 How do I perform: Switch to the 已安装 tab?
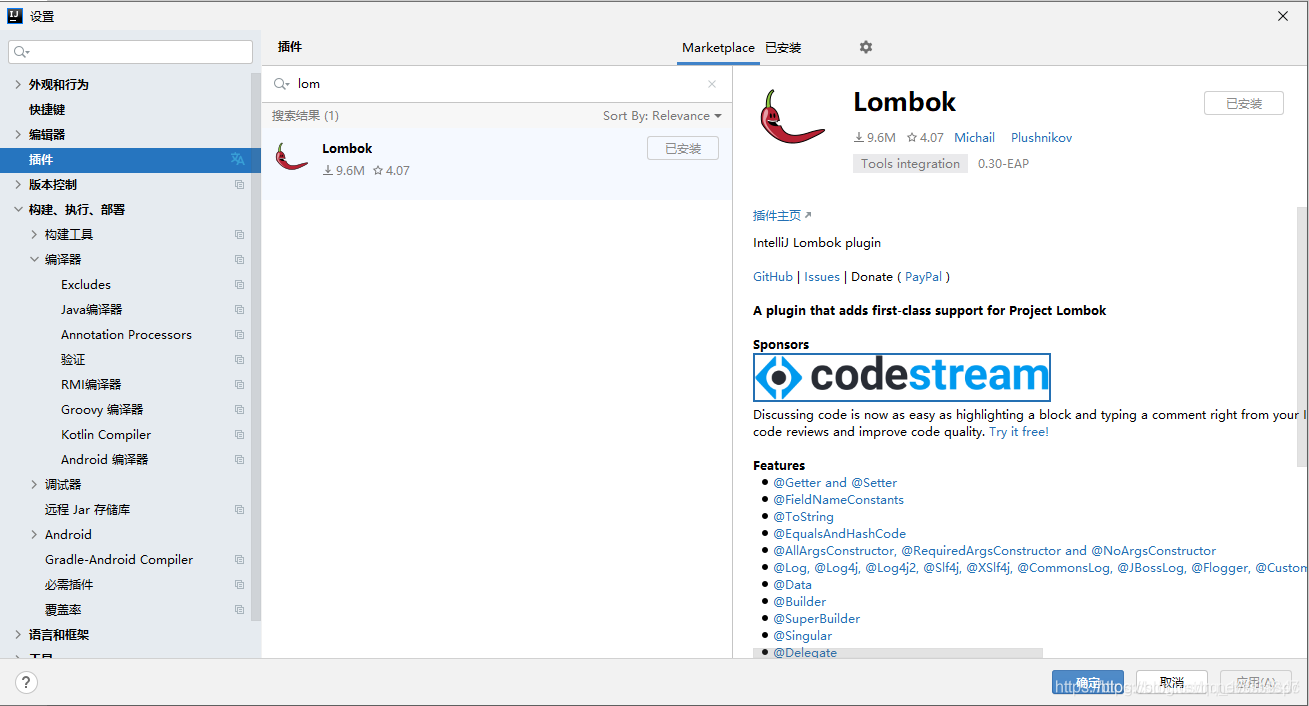(x=783, y=47)
